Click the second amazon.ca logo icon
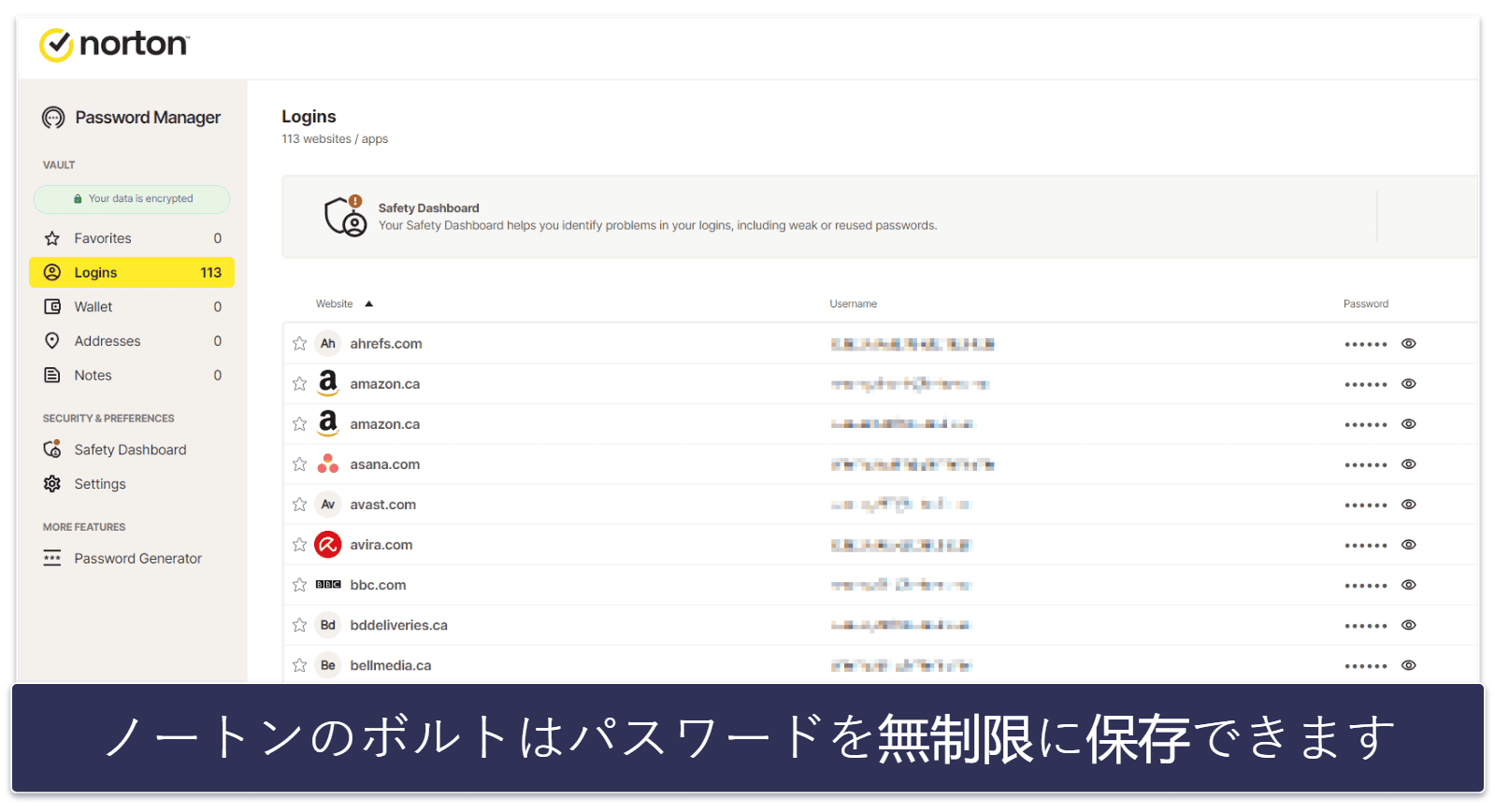Image resolution: width=1495 pixels, height=812 pixels. [328, 423]
